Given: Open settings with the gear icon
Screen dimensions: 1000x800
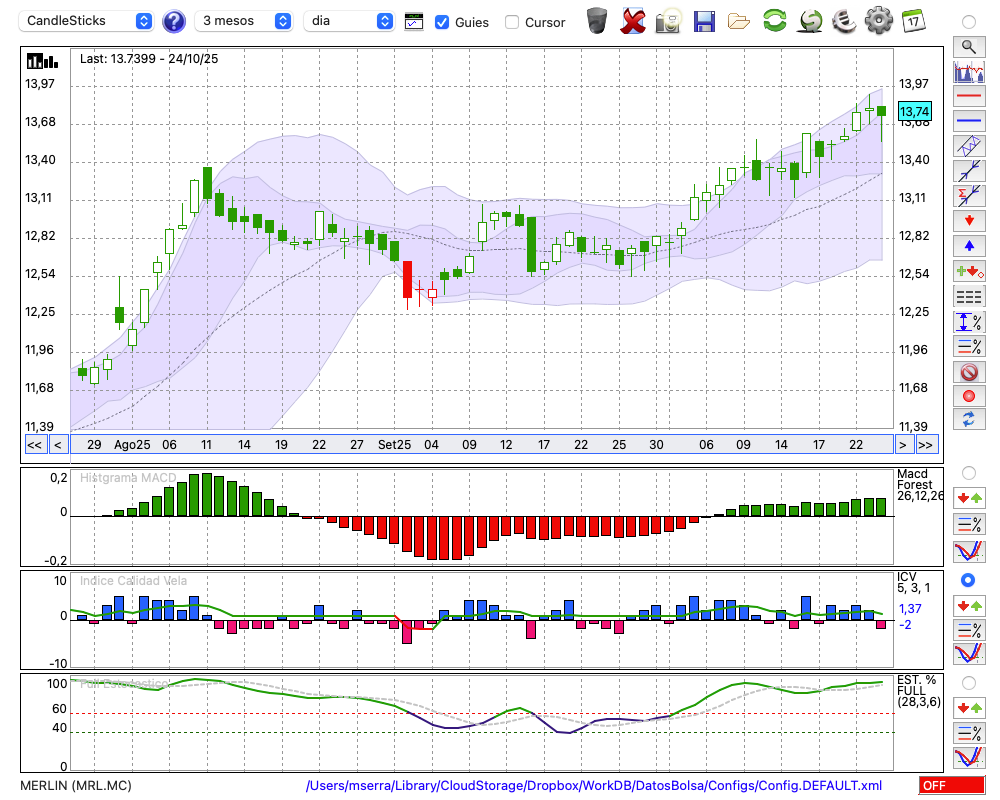Looking at the screenshot, I should (878, 20).
